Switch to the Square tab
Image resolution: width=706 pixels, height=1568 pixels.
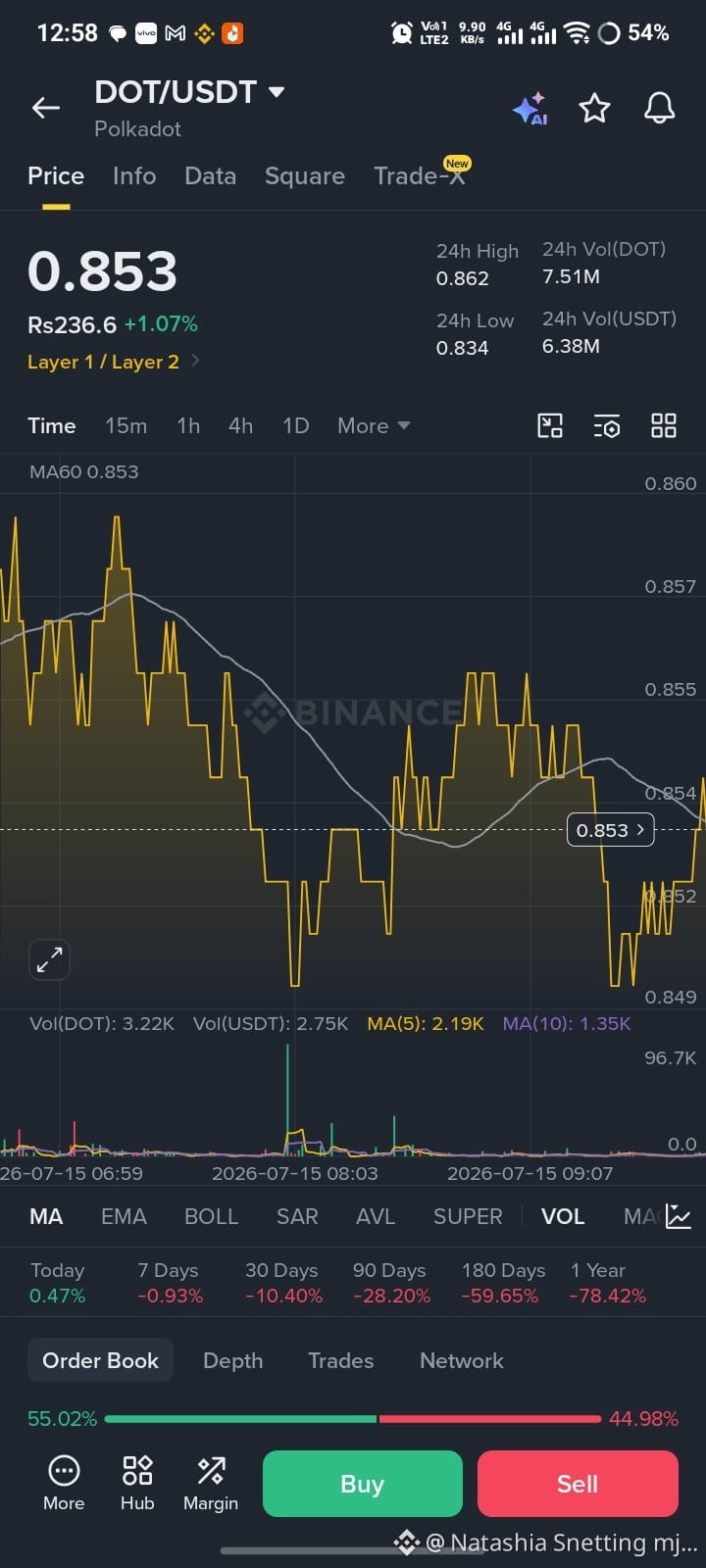(305, 175)
